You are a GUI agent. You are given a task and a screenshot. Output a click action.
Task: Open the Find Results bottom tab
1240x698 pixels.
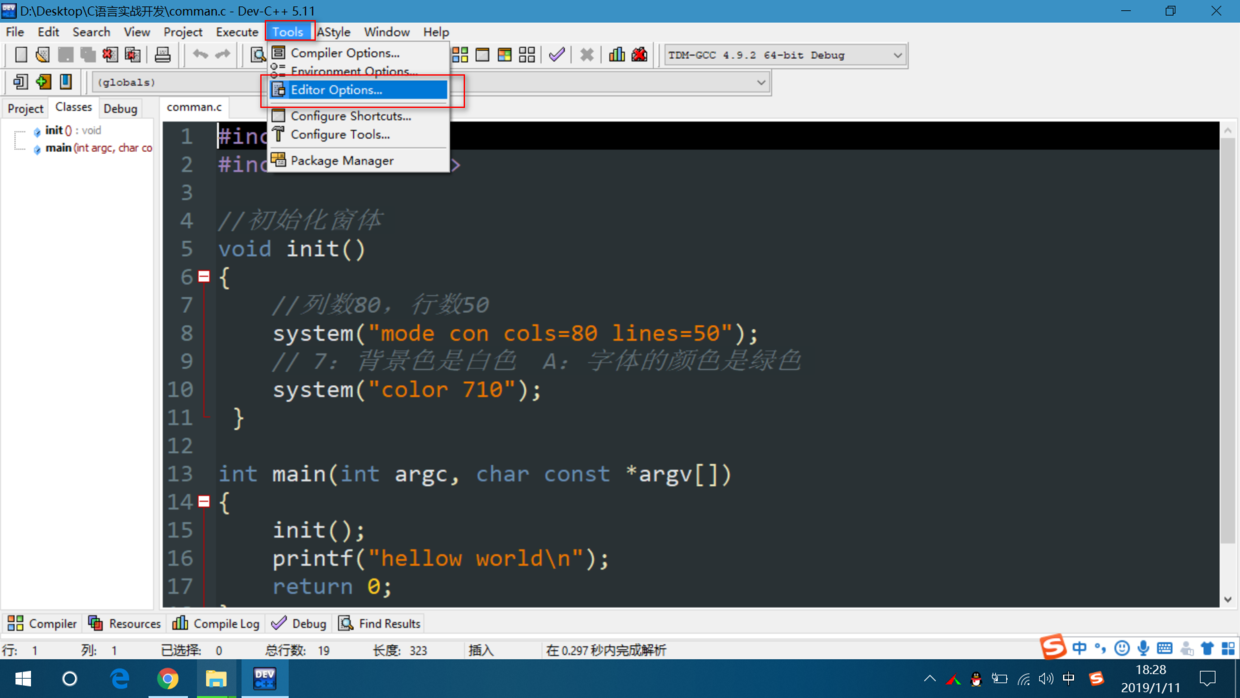click(x=379, y=623)
